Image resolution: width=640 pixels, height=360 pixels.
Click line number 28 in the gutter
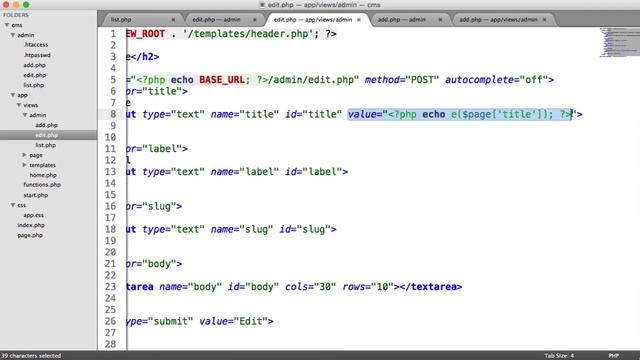(110, 344)
